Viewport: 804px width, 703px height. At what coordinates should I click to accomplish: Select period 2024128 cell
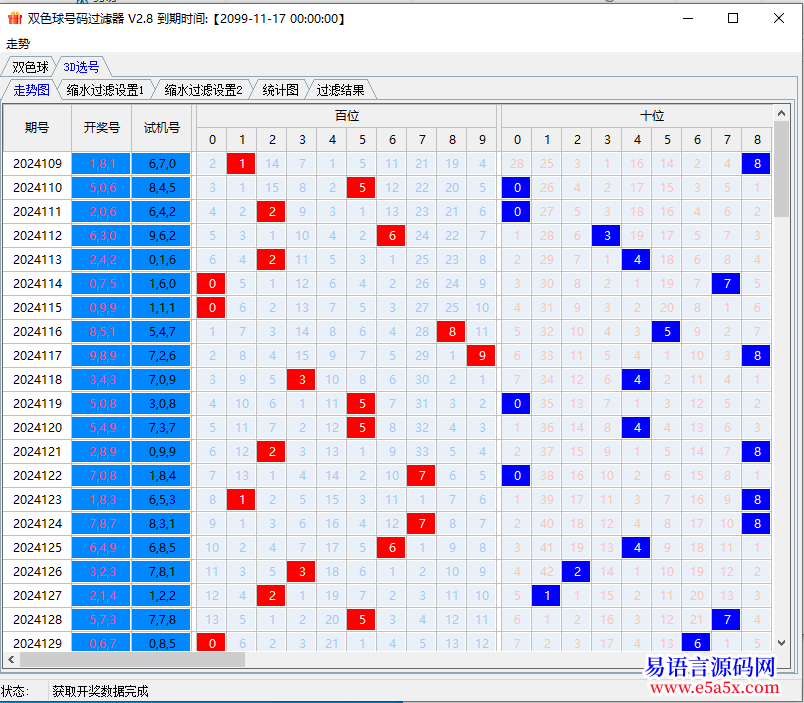tap(37, 620)
